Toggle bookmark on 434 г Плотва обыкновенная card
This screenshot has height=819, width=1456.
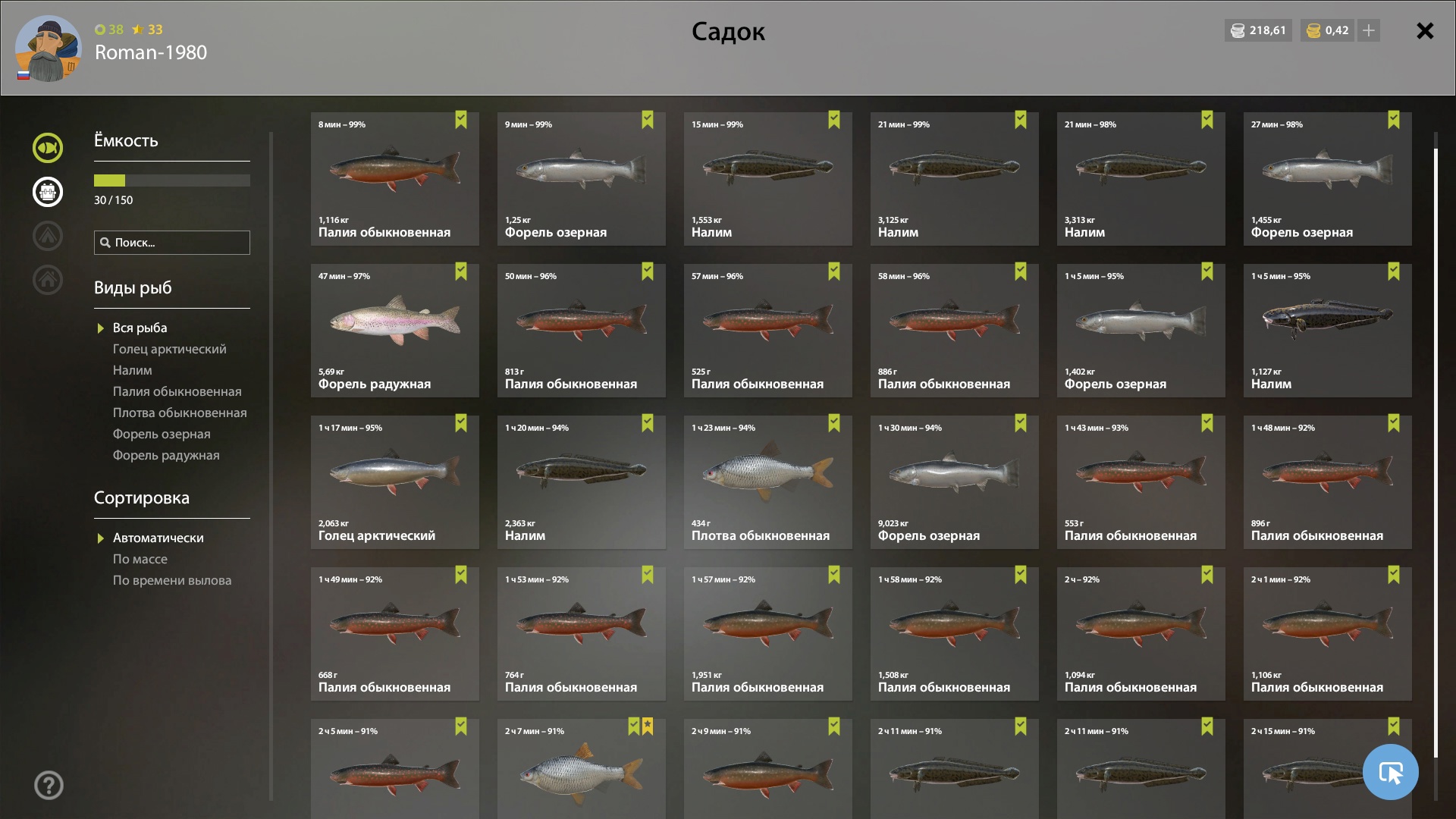point(834,423)
